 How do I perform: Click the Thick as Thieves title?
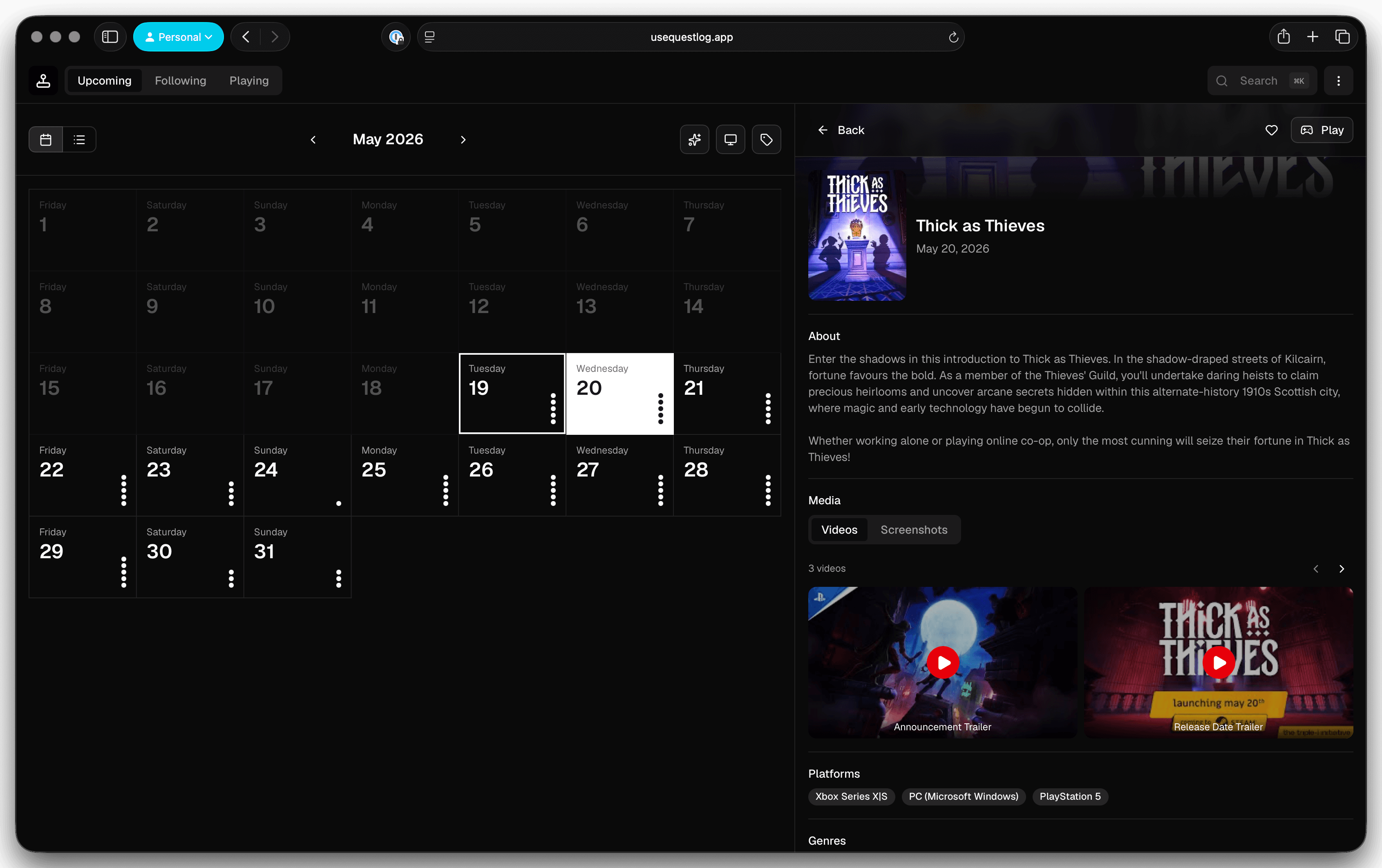[979, 226]
